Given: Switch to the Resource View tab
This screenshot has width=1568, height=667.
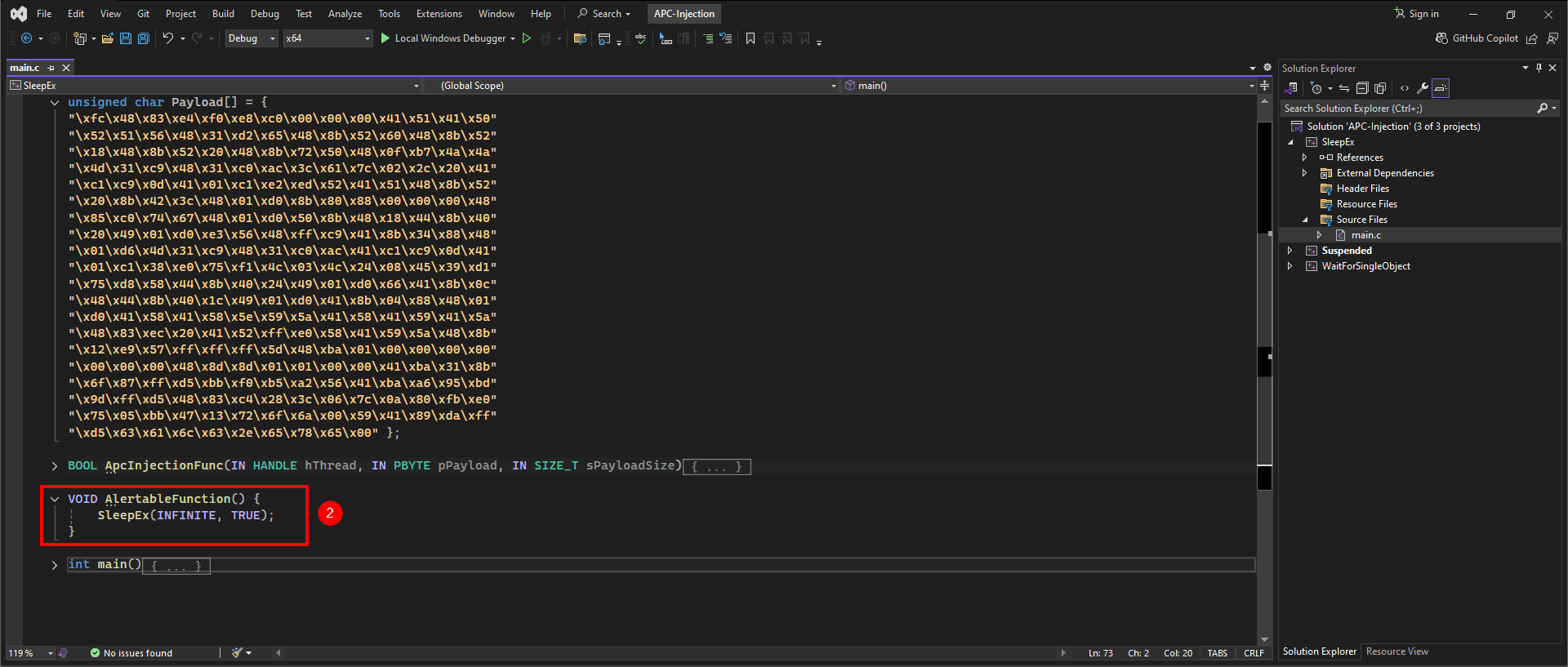Looking at the screenshot, I should 1396,651.
